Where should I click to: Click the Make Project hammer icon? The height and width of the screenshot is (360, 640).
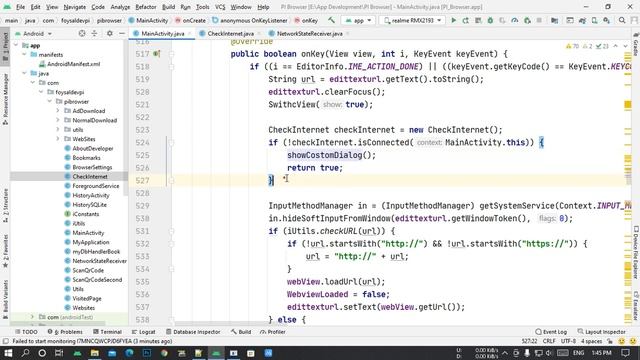coord(331,20)
